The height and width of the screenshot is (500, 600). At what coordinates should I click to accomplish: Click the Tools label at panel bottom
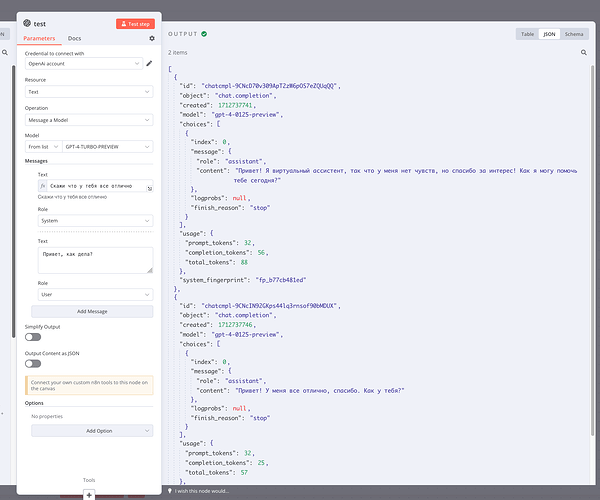coord(89,480)
